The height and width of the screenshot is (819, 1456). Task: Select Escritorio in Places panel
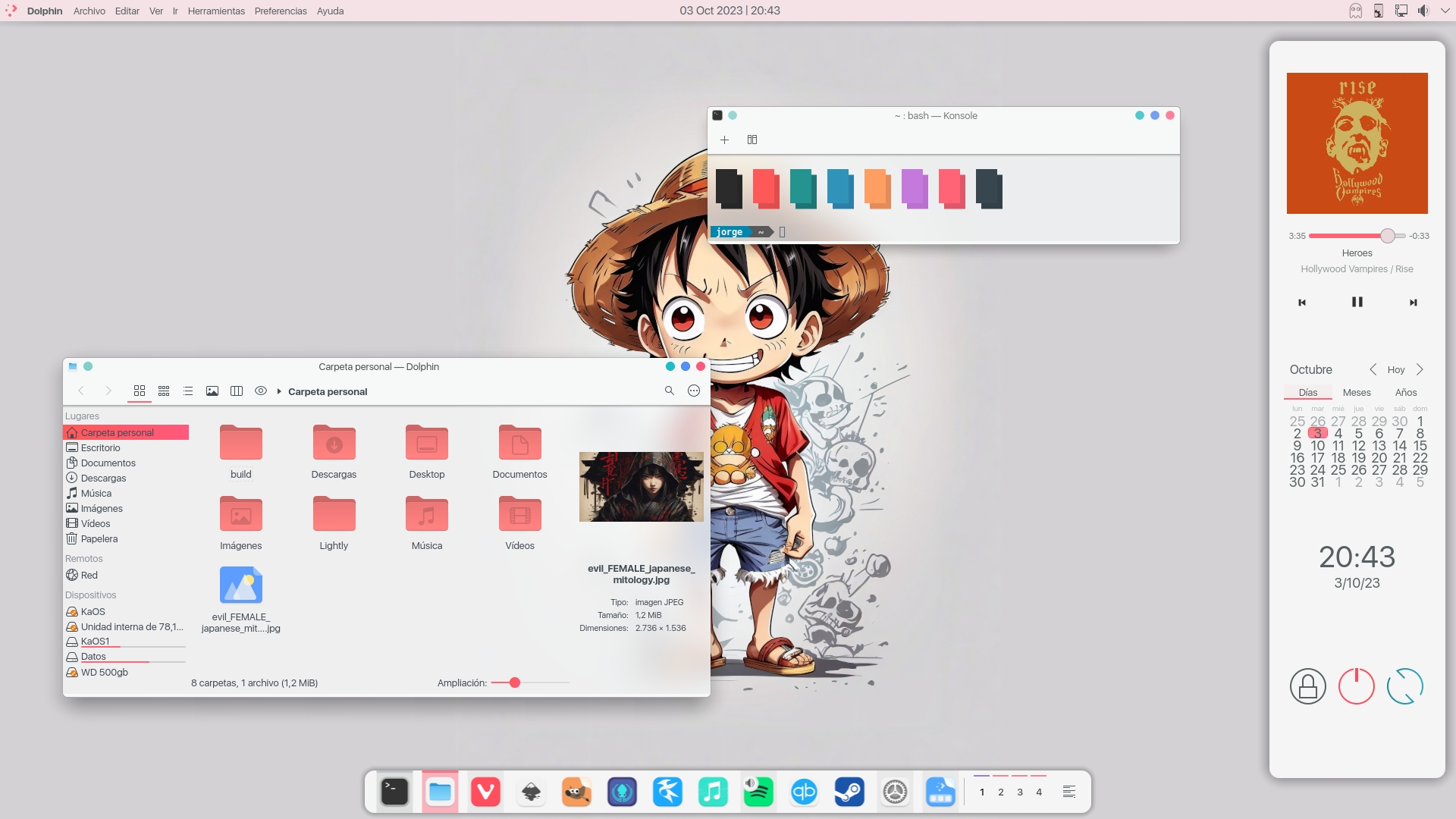126,448
